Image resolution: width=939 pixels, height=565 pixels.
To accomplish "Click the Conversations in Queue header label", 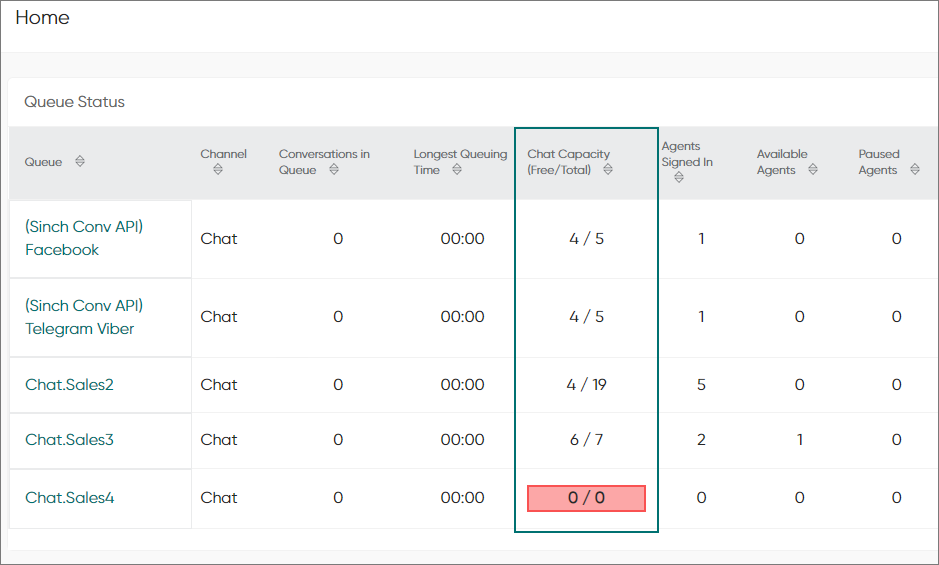I will tap(324, 162).
